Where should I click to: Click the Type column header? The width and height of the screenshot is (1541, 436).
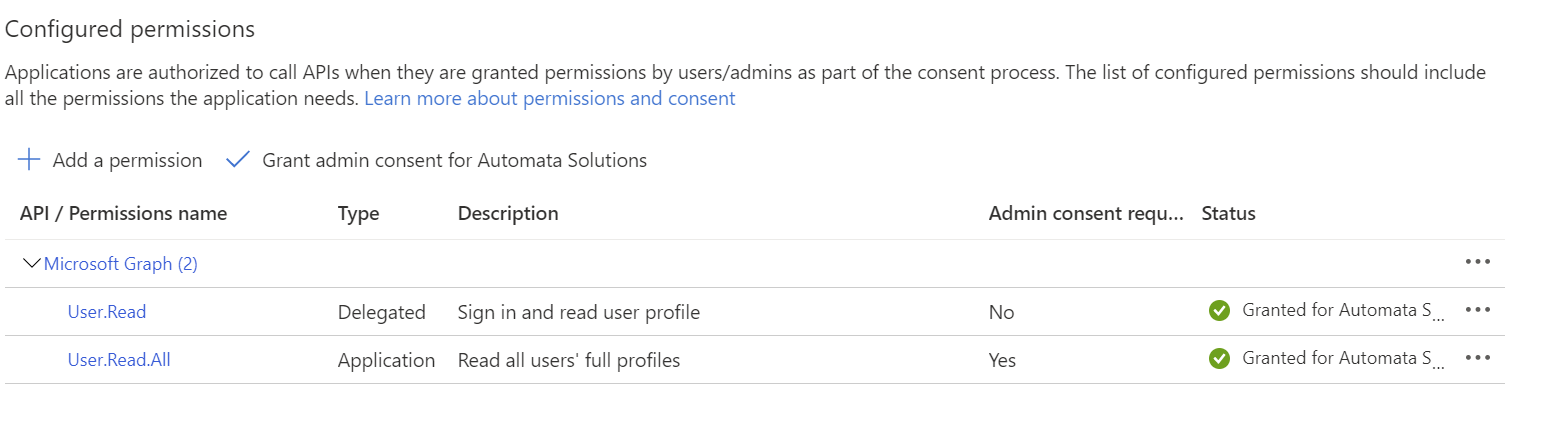359,213
